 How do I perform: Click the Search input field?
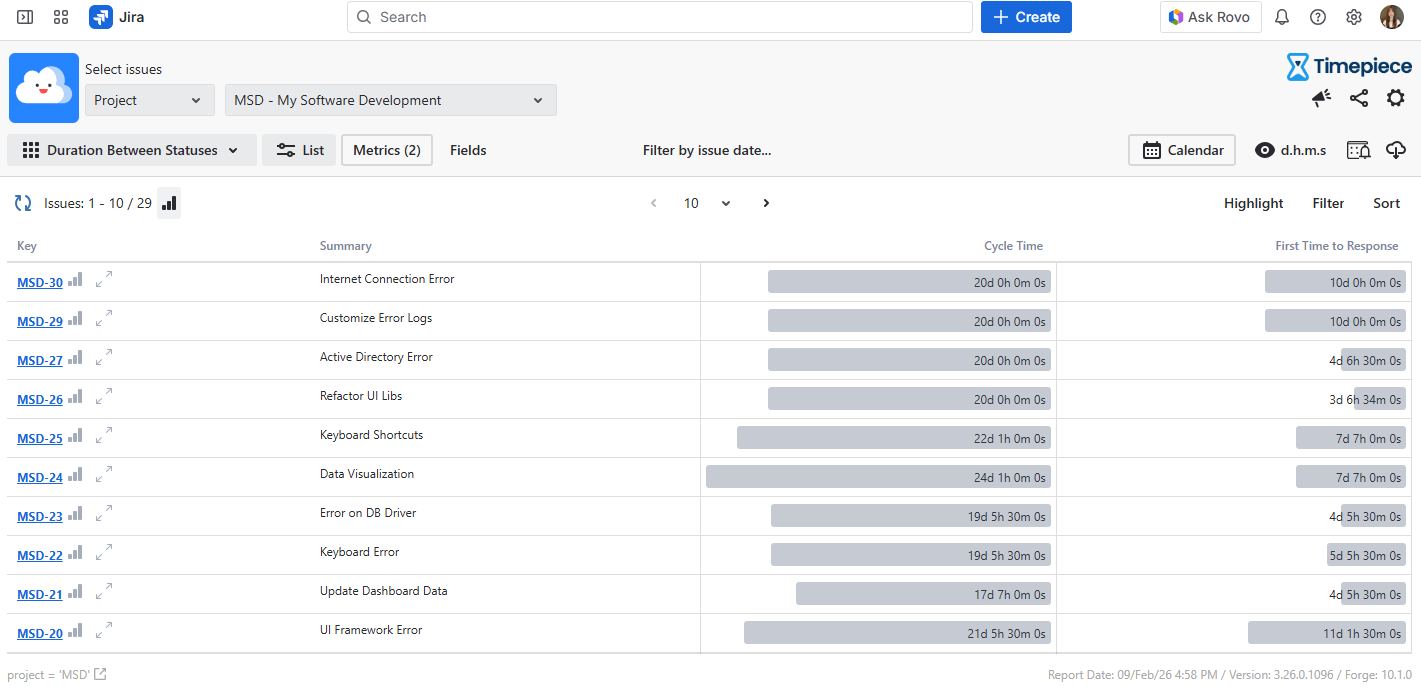pyautogui.click(x=660, y=17)
